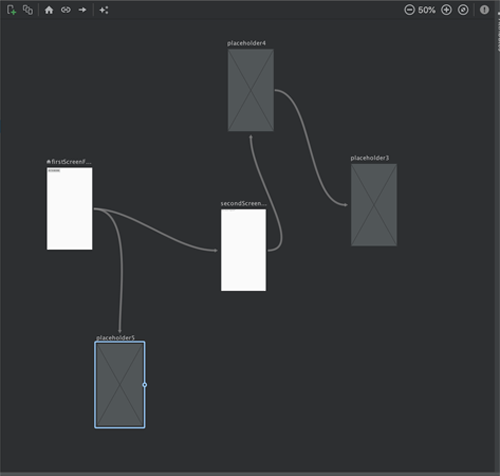500x476 pixels.
Task: Click placeholder5's action handle circle
Action: coord(145,385)
